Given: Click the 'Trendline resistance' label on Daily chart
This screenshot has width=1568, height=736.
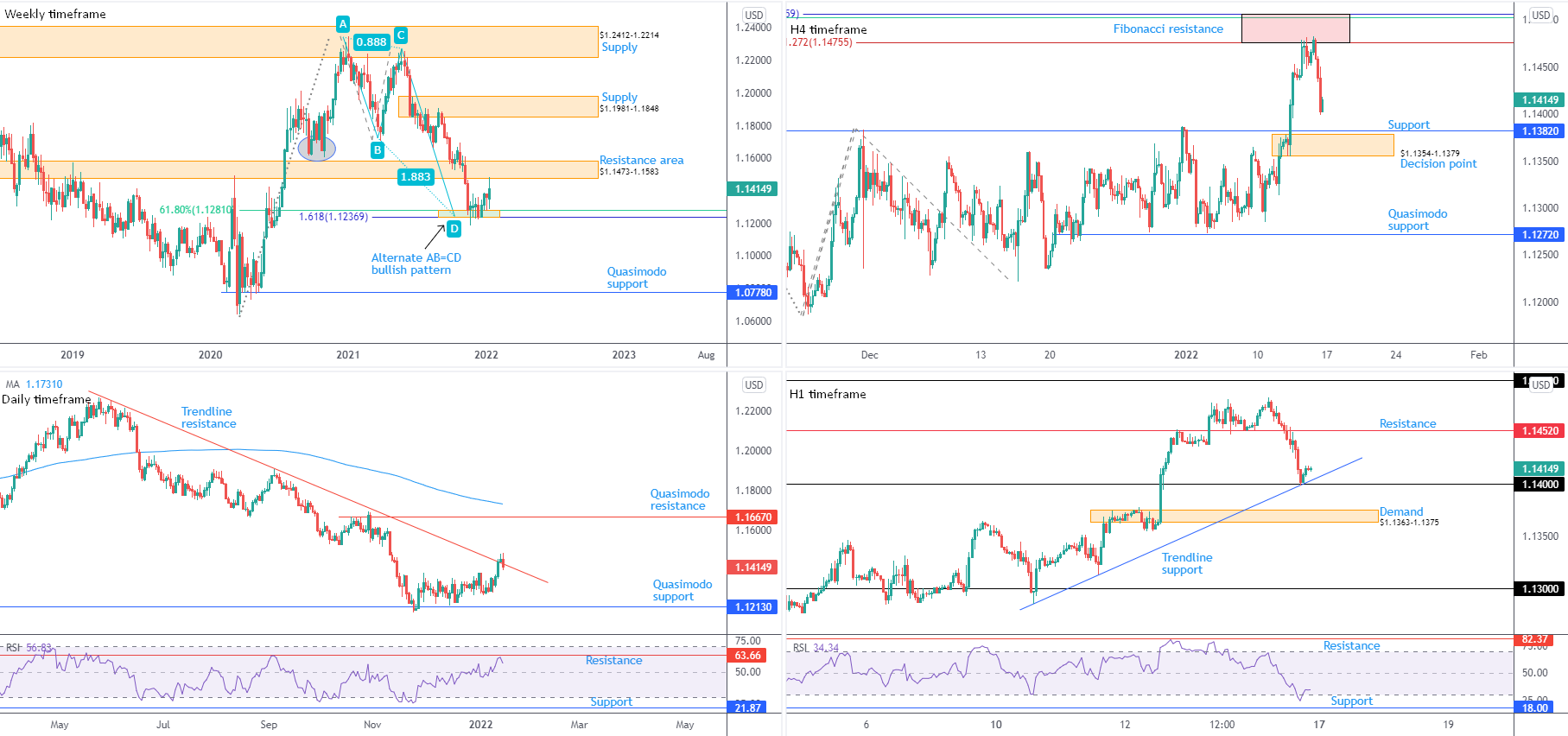Looking at the screenshot, I should tap(208, 417).
